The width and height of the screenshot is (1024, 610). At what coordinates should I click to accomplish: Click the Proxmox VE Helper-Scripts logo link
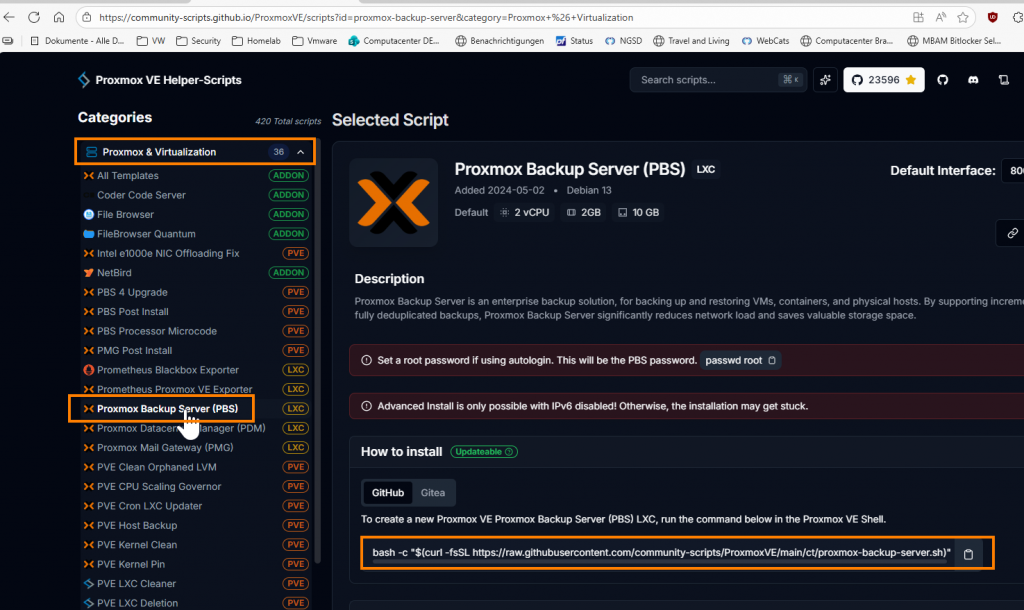point(159,80)
